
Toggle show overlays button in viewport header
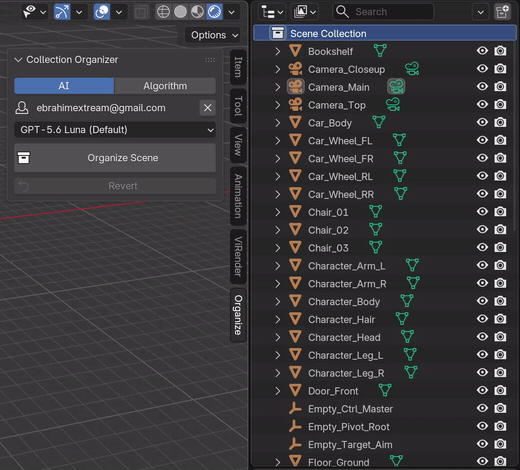point(102,12)
